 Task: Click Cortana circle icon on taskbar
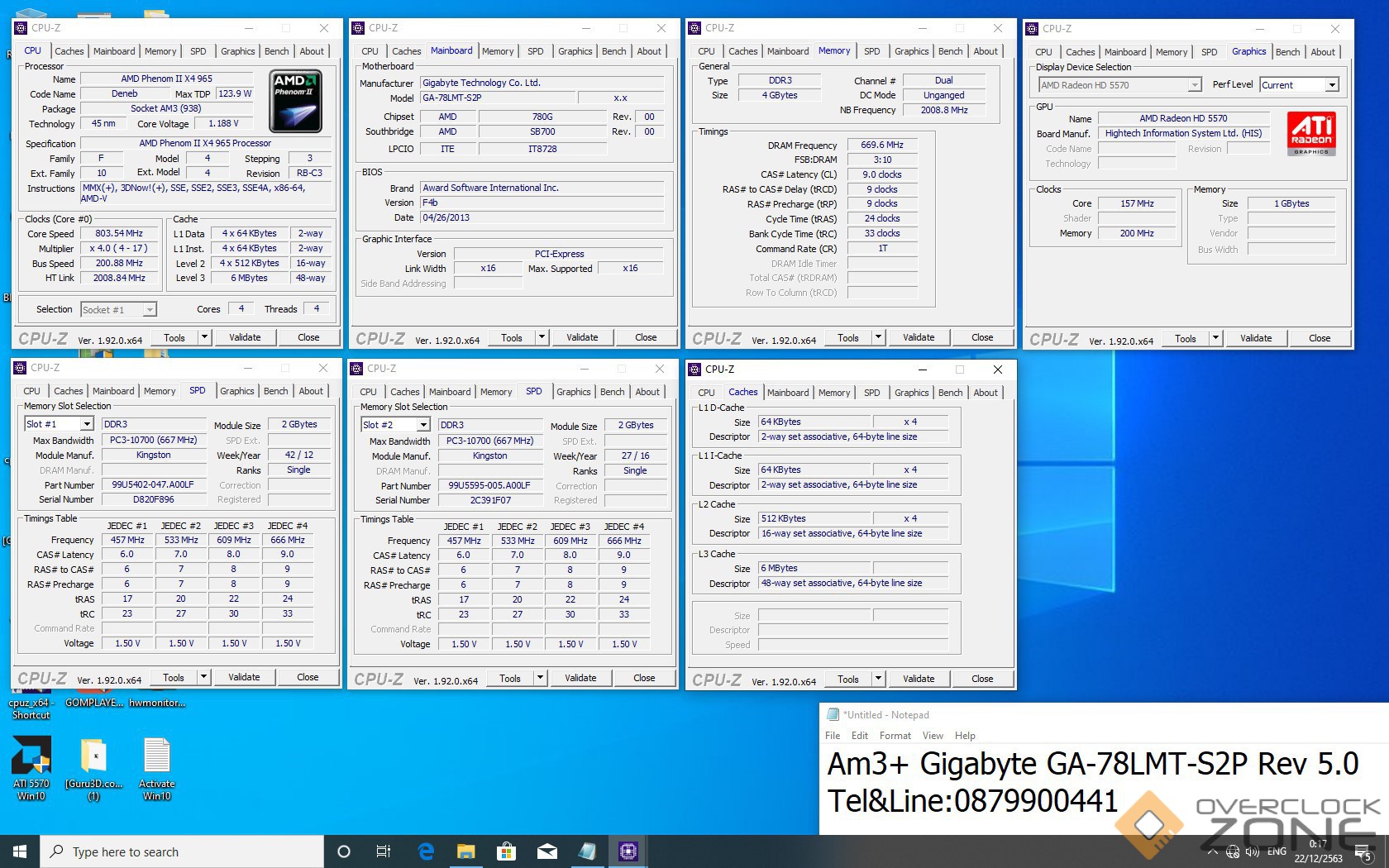click(x=344, y=851)
